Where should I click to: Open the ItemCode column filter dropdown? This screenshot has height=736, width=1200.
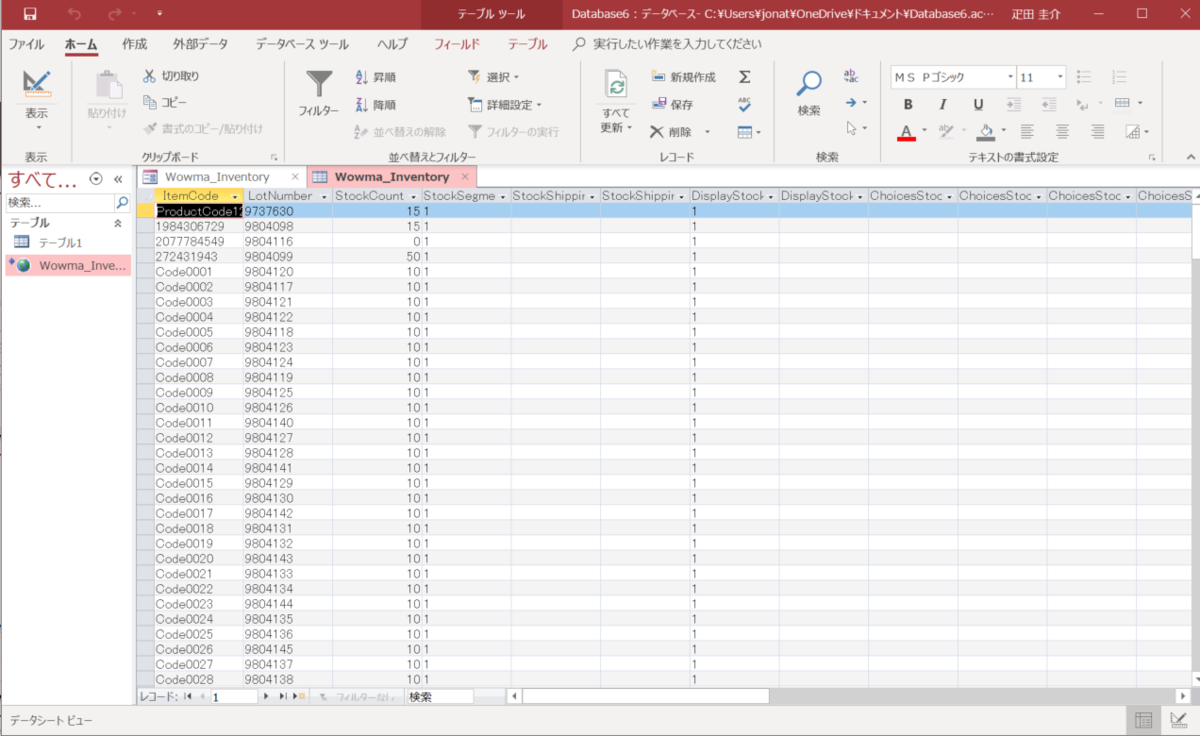pos(236,195)
